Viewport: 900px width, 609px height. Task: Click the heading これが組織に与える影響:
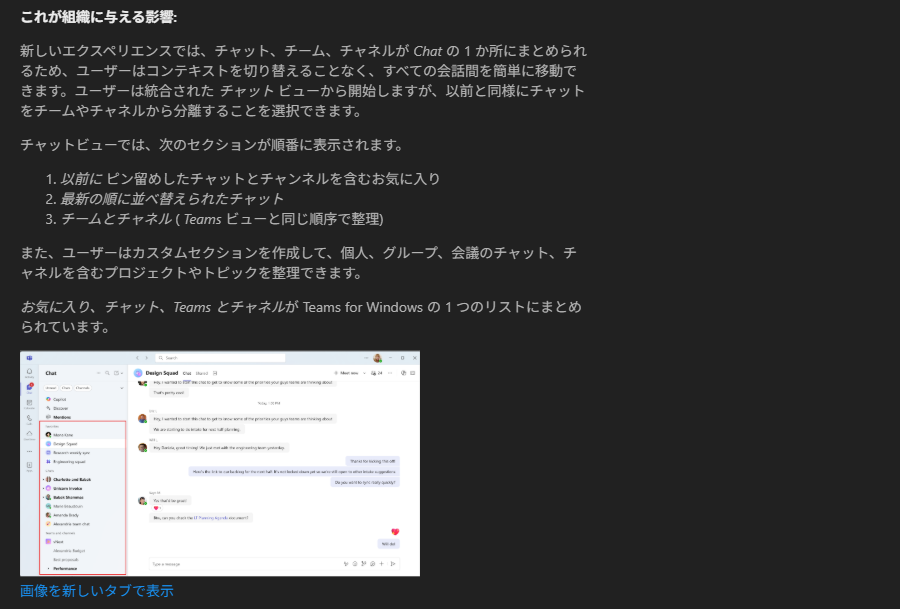click(99, 17)
